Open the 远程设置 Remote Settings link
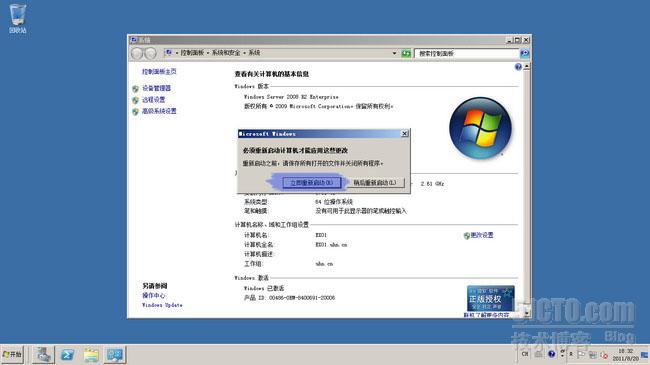Viewport: 650px width, 365px height. [153, 100]
